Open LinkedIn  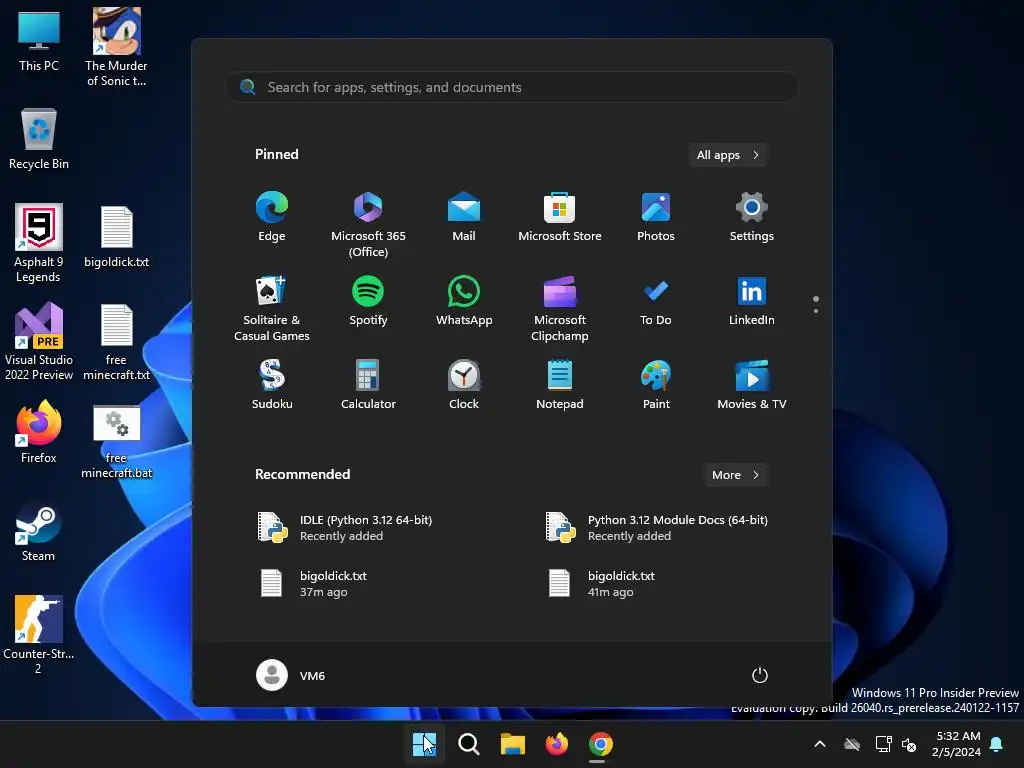click(752, 302)
